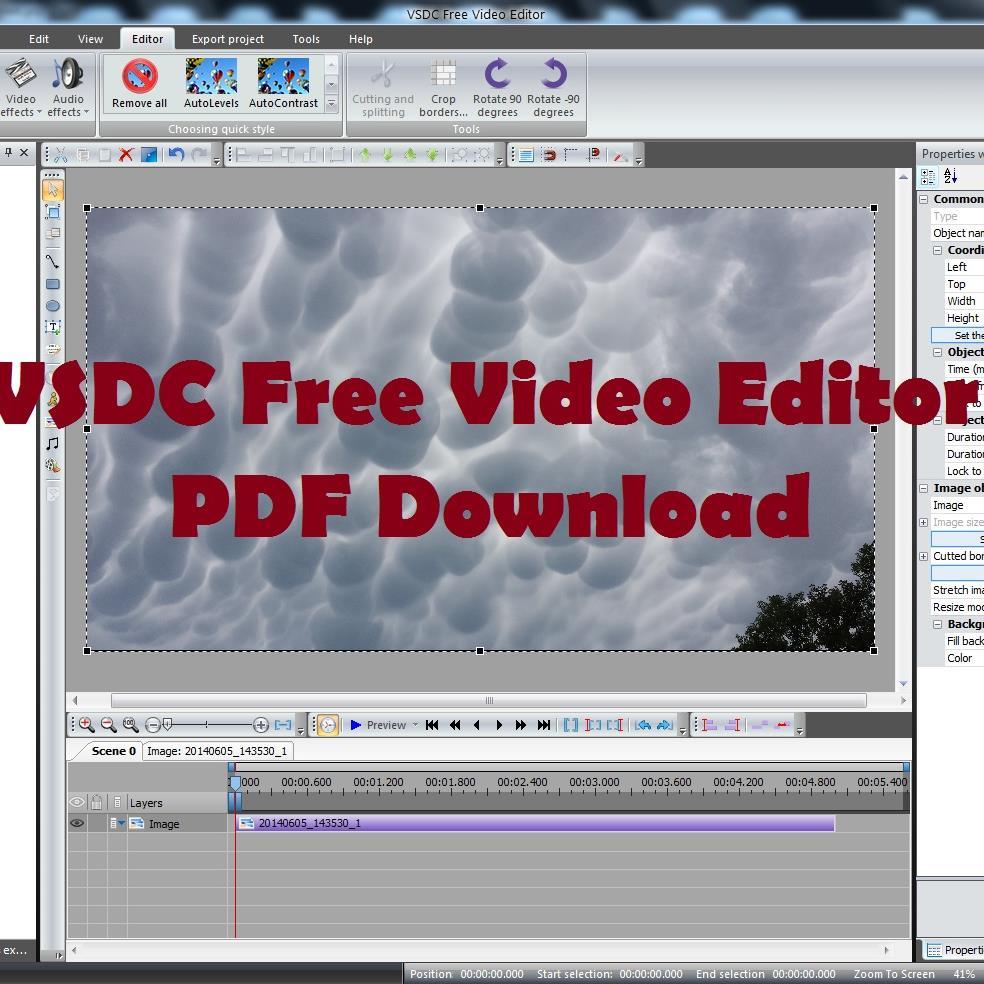Select the text tool
Screen dimensions: 984x984
coord(53,327)
